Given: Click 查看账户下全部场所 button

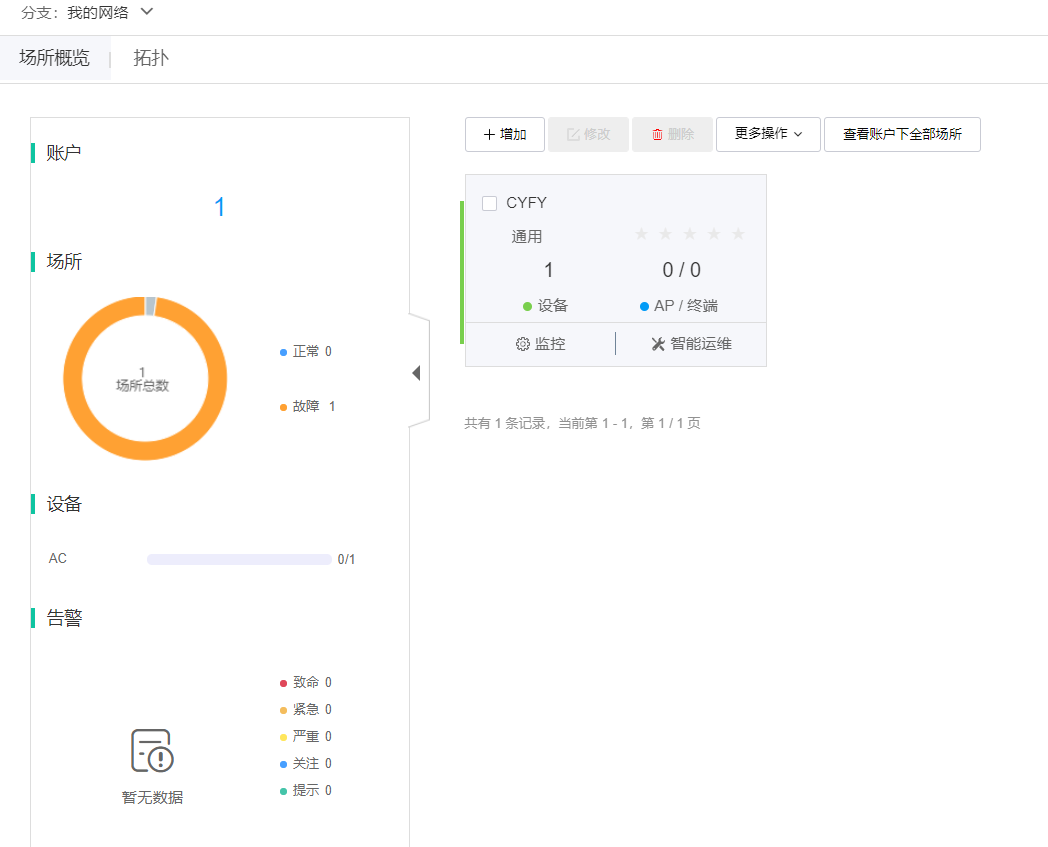Looking at the screenshot, I should point(902,134).
